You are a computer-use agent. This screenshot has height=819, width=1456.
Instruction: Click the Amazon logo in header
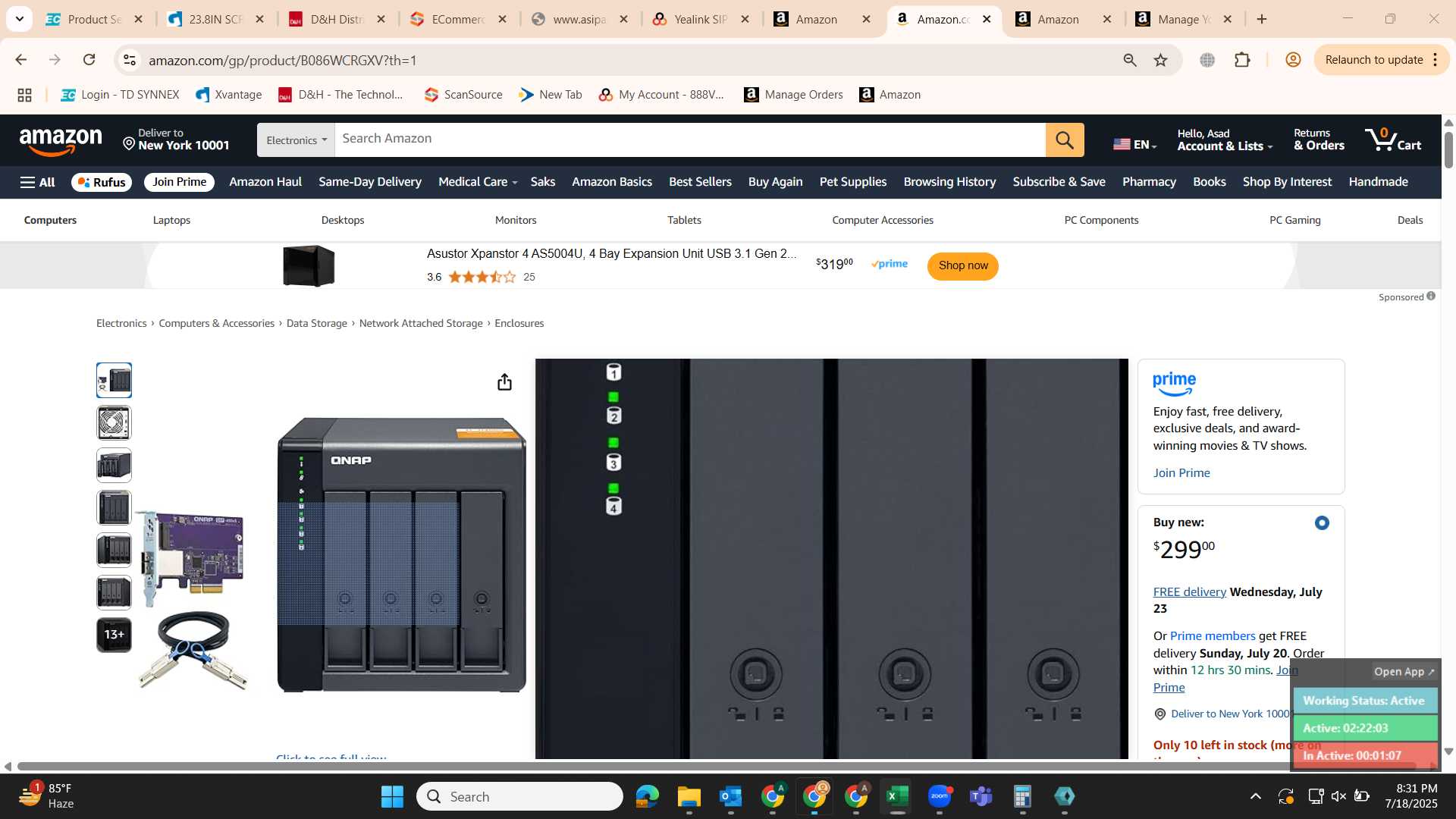(x=61, y=141)
